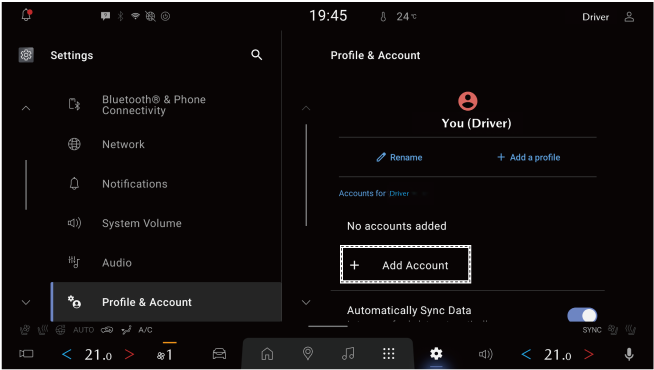This screenshot has width=654, height=370.
Task: Tap the outside temperature thermometer icon
Action: coord(383,17)
